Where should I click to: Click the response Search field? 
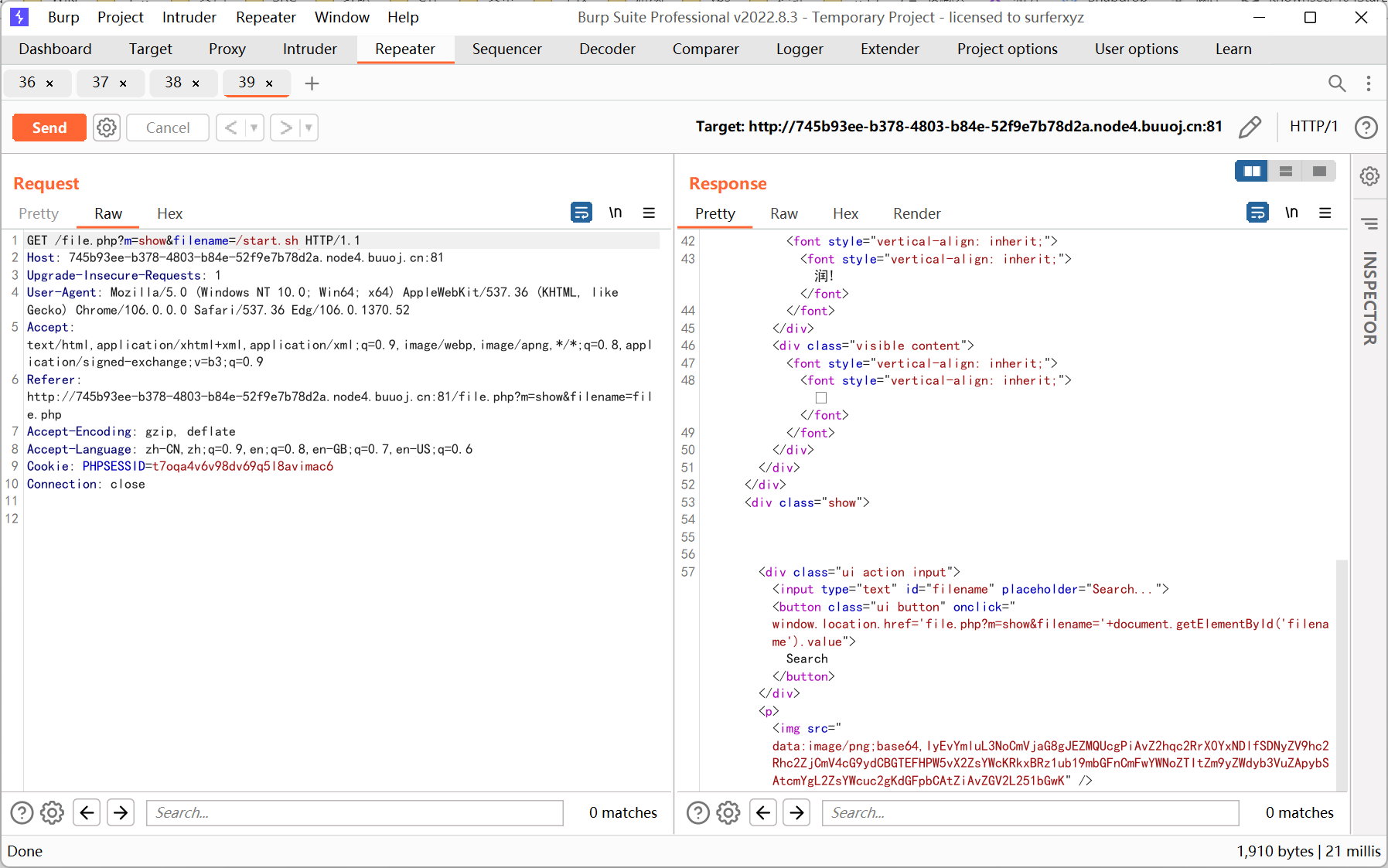[1031, 812]
